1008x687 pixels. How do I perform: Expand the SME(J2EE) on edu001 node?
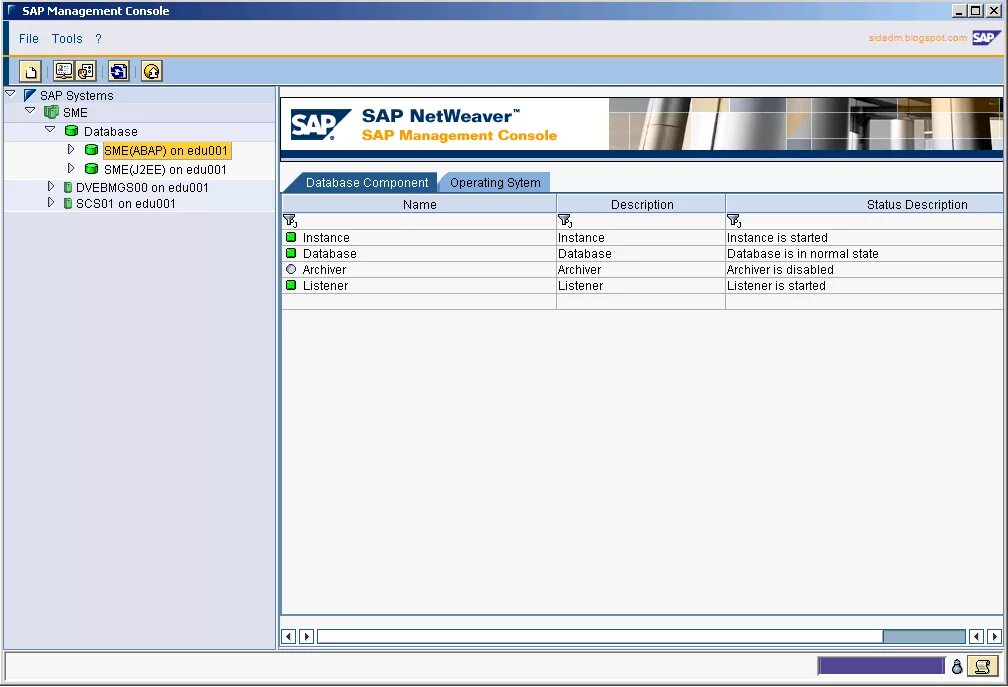(x=71, y=168)
